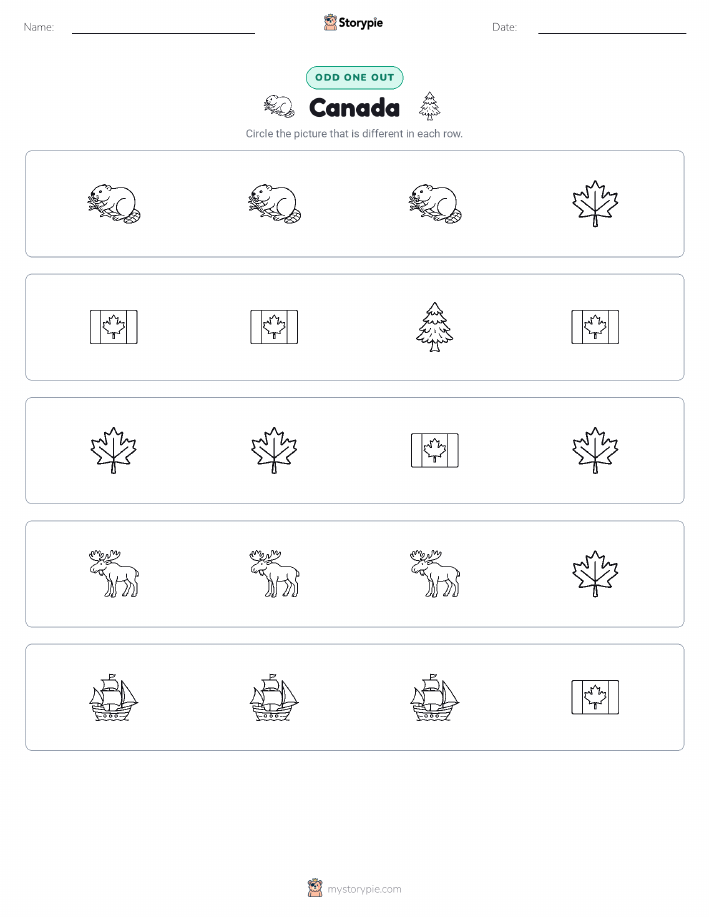Select the Canada flag among maple leaves
Image resolution: width=709 pixels, height=917 pixels.
pyautogui.click(x=435, y=450)
